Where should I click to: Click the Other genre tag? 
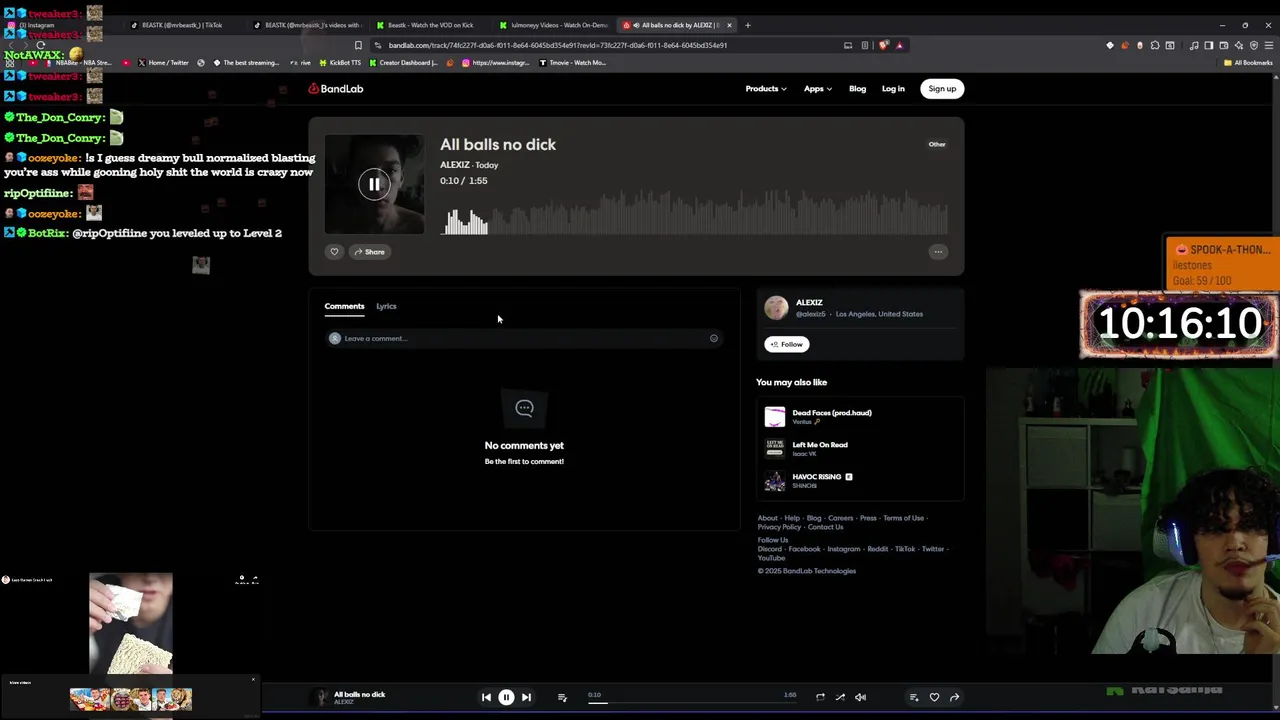(937, 144)
